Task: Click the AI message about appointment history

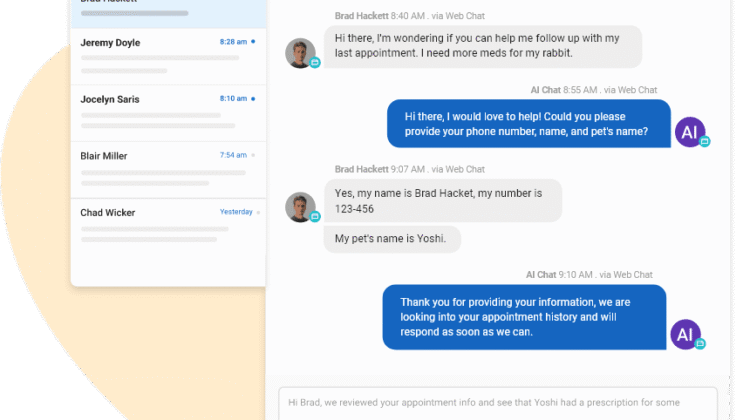Action: (x=524, y=317)
